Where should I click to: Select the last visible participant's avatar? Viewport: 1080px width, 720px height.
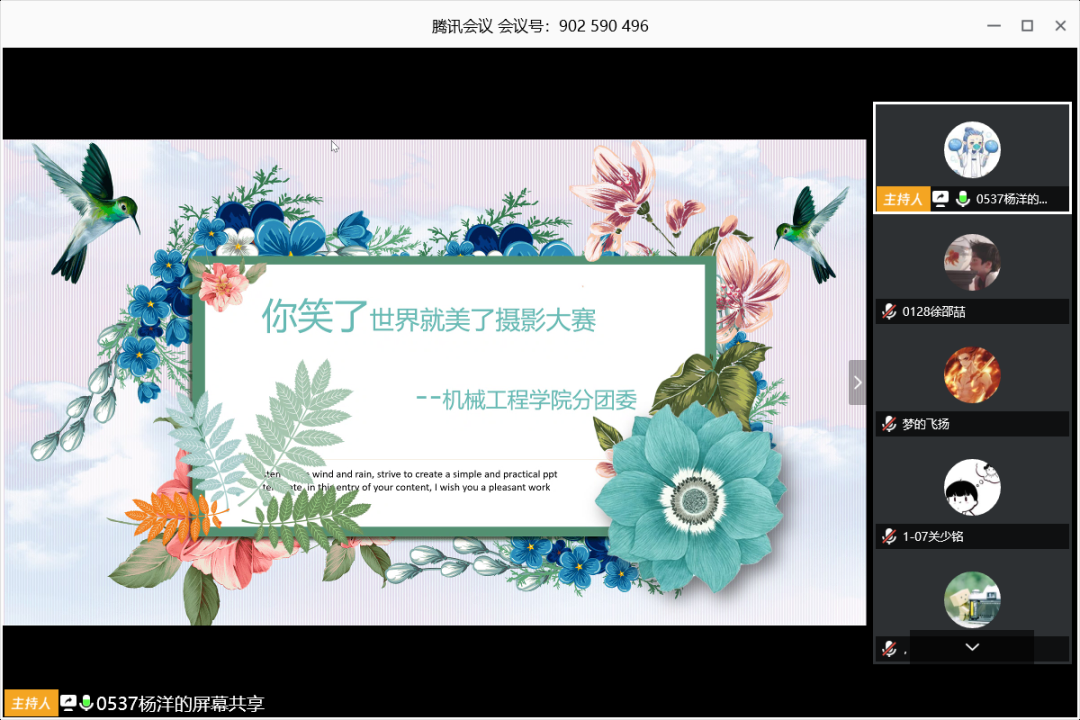(x=972, y=600)
